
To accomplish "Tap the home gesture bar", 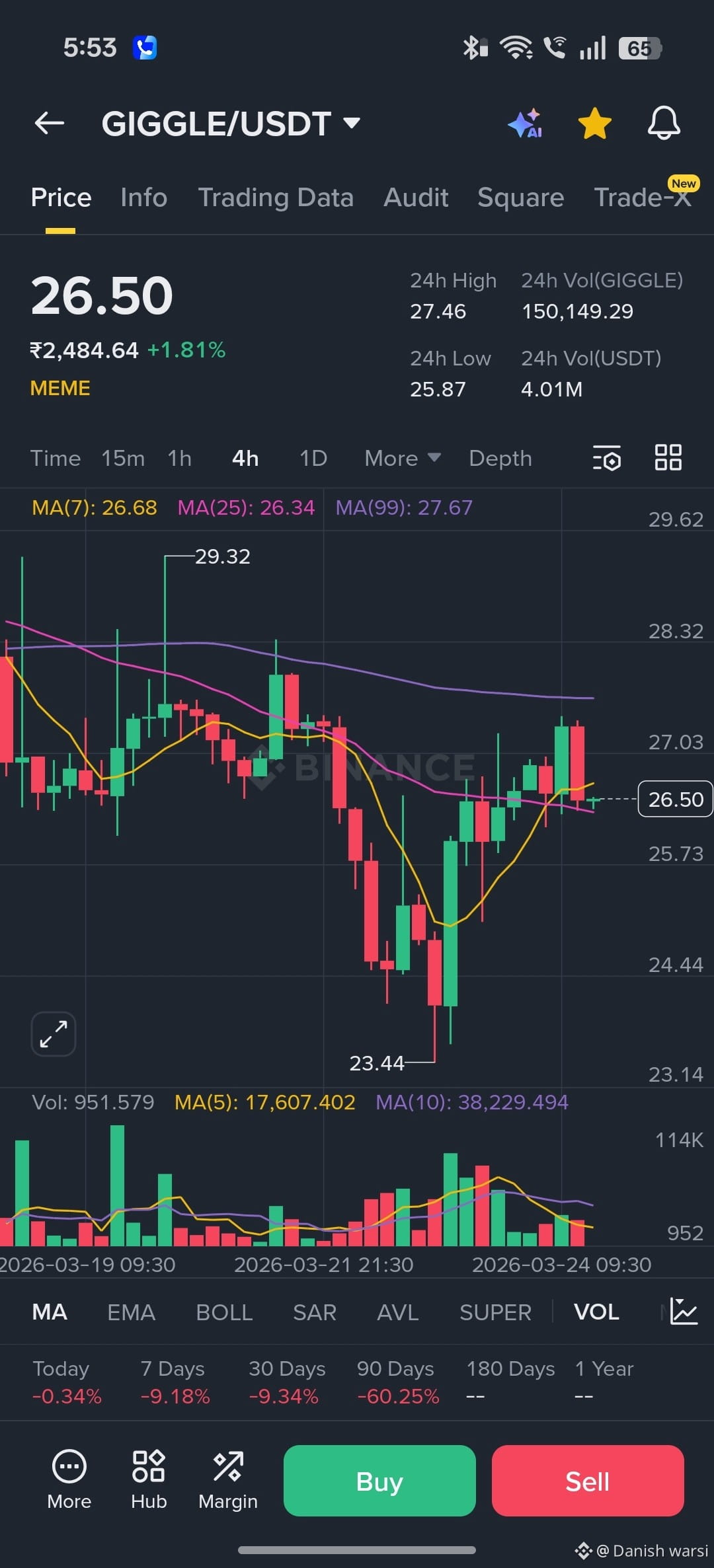I will pos(357,1550).
